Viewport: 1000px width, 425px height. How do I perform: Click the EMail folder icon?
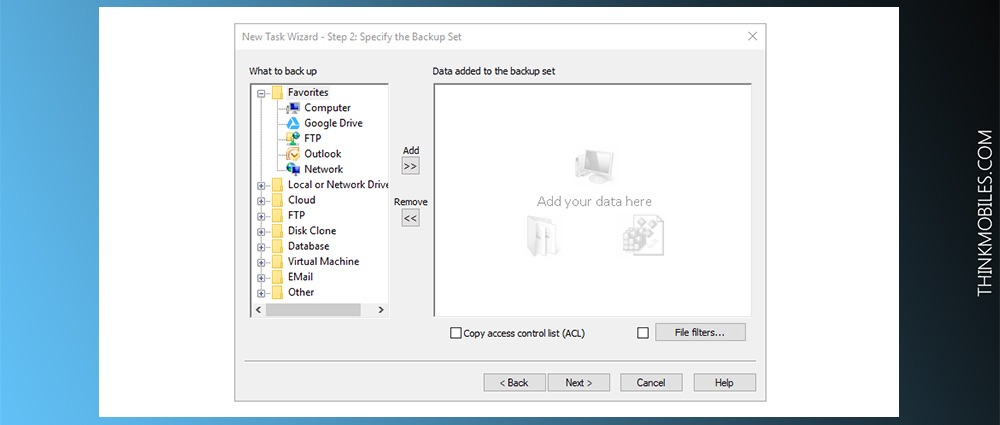pos(277,276)
